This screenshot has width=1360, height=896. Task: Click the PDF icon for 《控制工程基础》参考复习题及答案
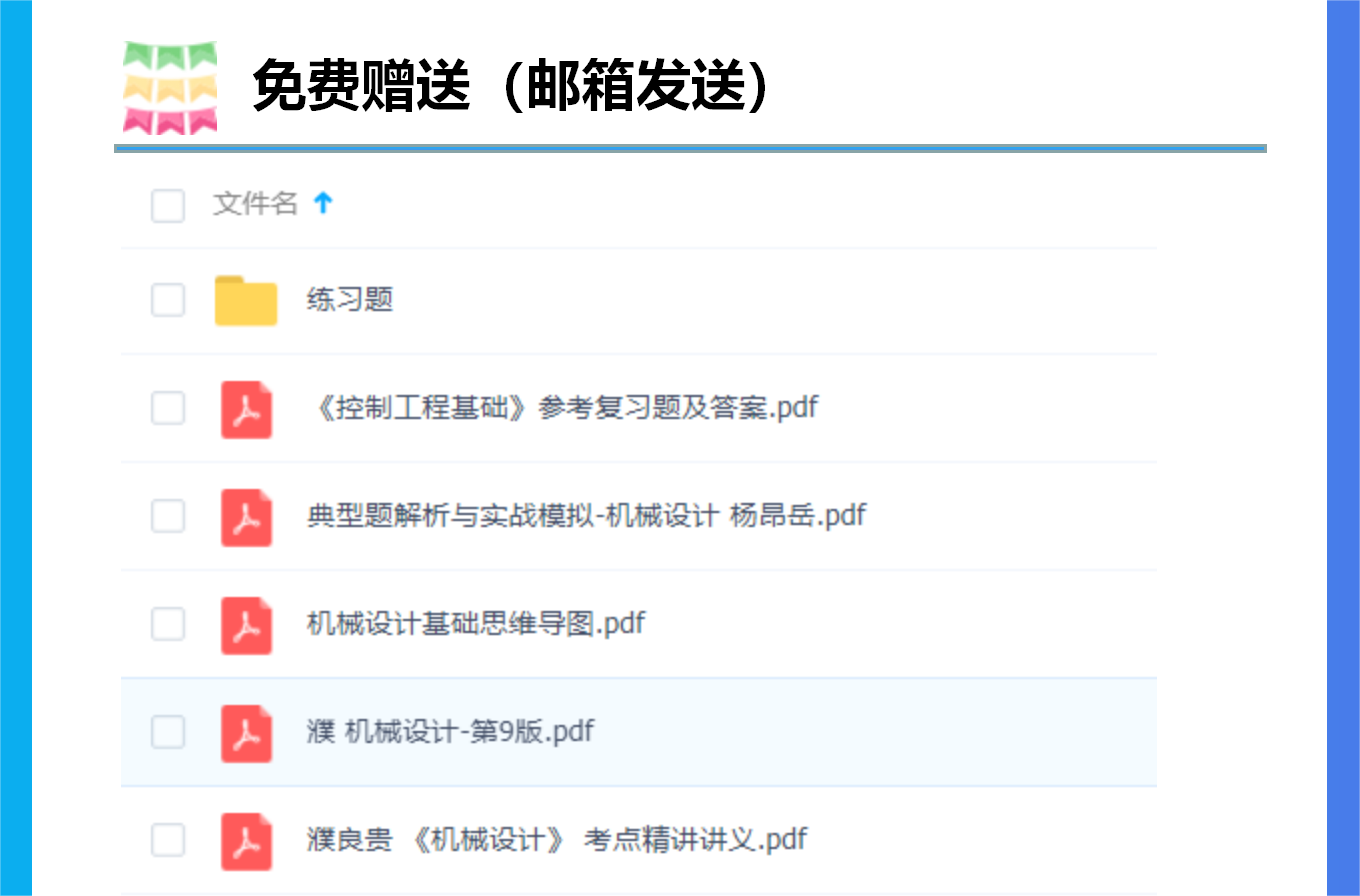246,409
